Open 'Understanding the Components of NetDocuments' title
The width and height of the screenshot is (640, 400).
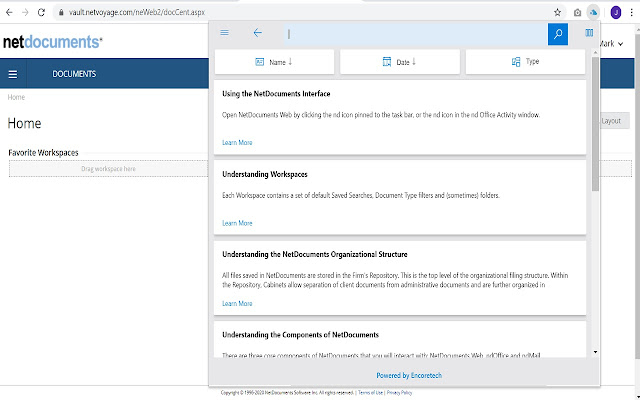[x=300, y=335]
